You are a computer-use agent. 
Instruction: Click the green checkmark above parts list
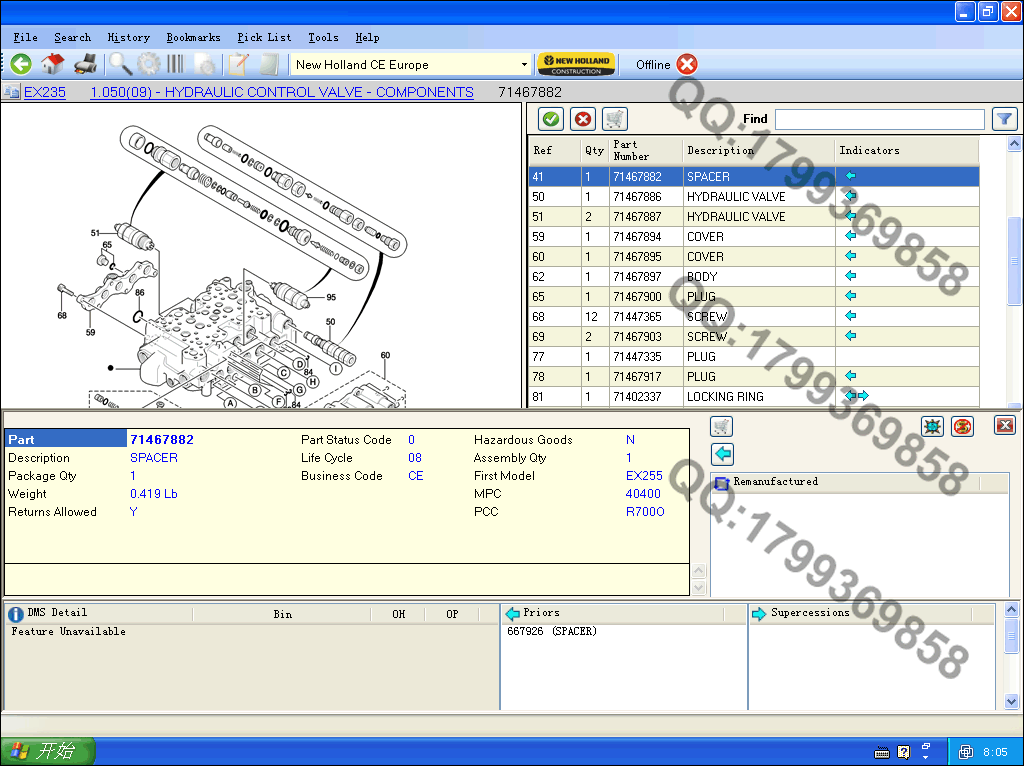[550, 119]
